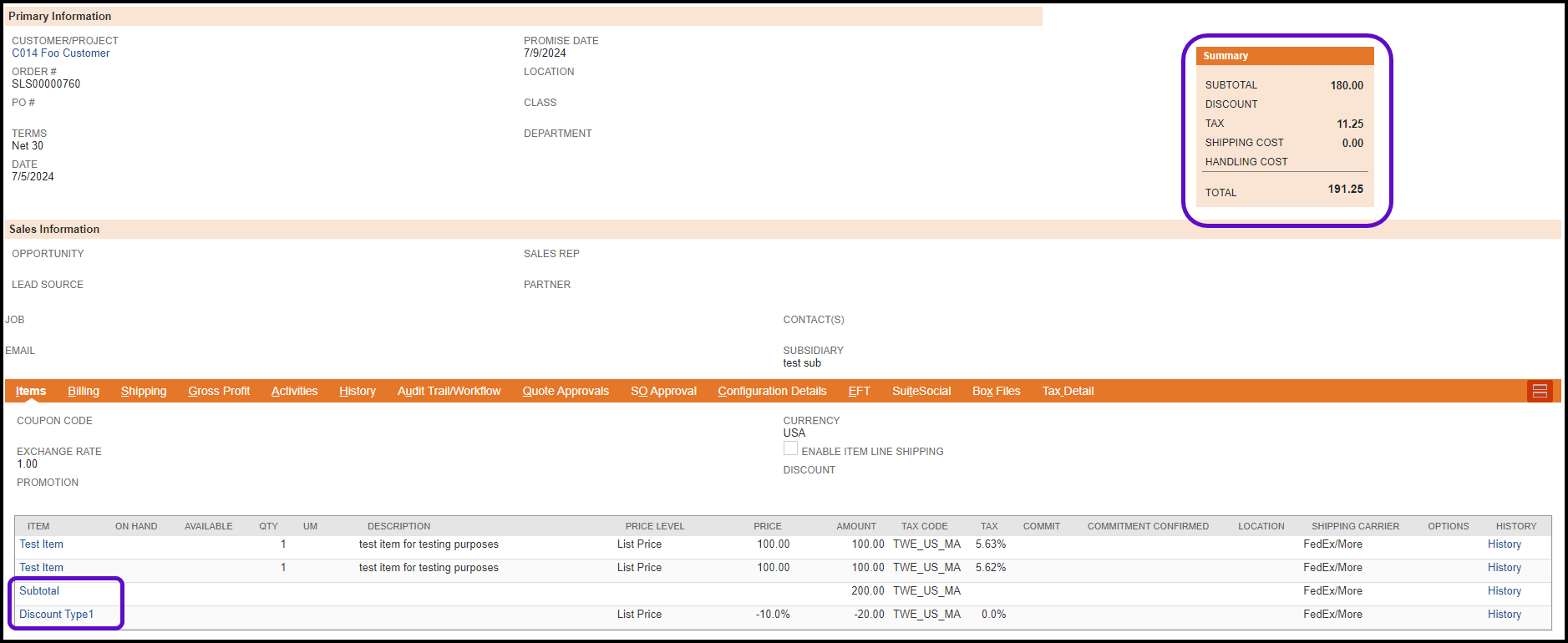Switch to the Shipping tab
This screenshot has width=1568, height=643.
pyautogui.click(x=144, y=391)
